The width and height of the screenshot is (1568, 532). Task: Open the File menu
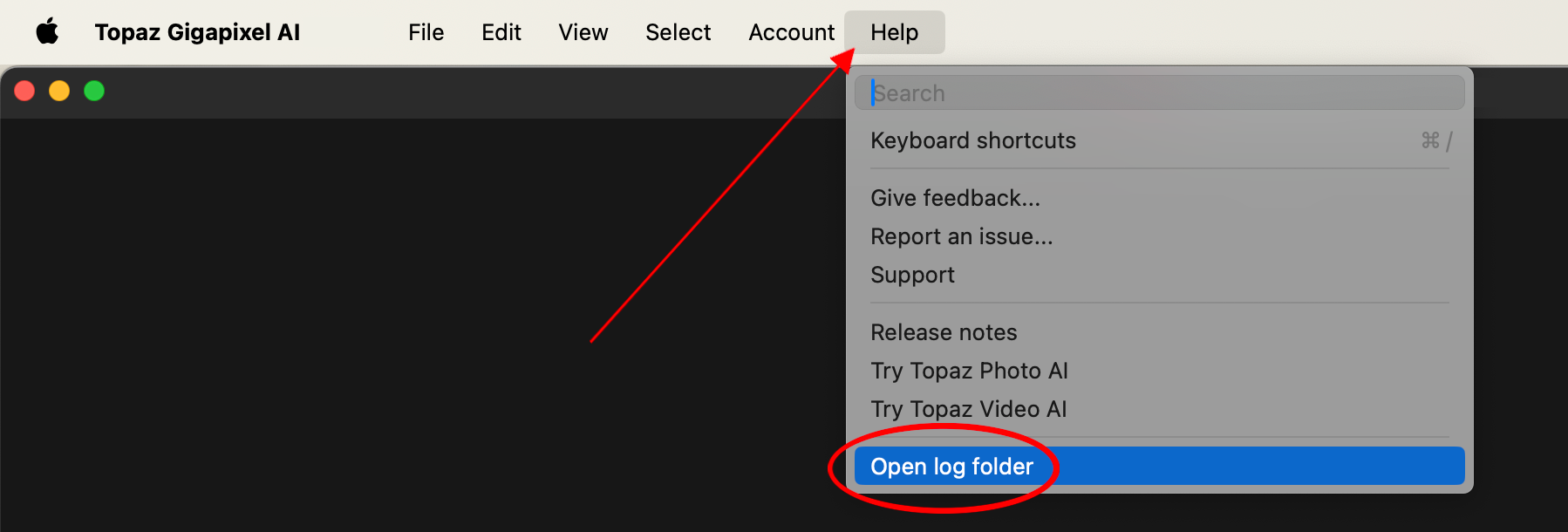(x=426, y=31)
